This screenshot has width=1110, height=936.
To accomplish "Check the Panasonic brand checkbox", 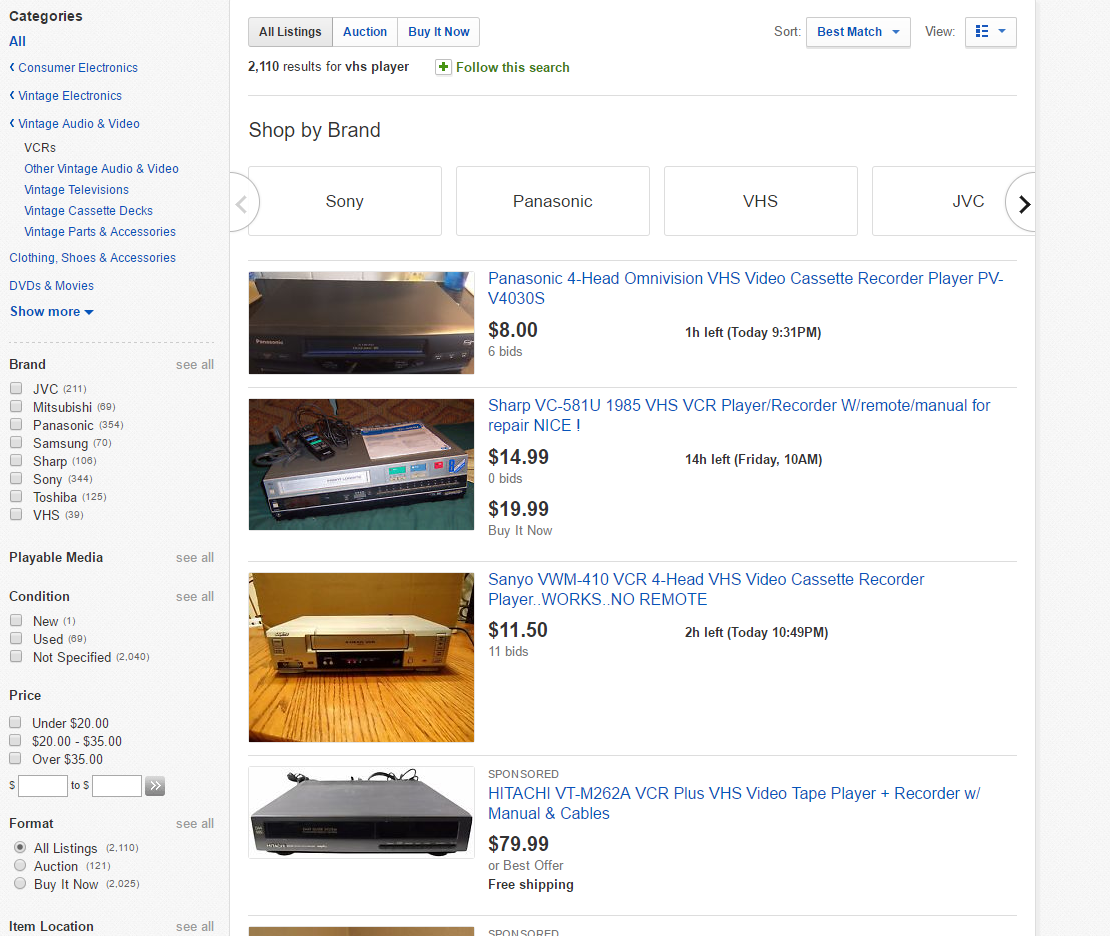I will click(16, 424).
